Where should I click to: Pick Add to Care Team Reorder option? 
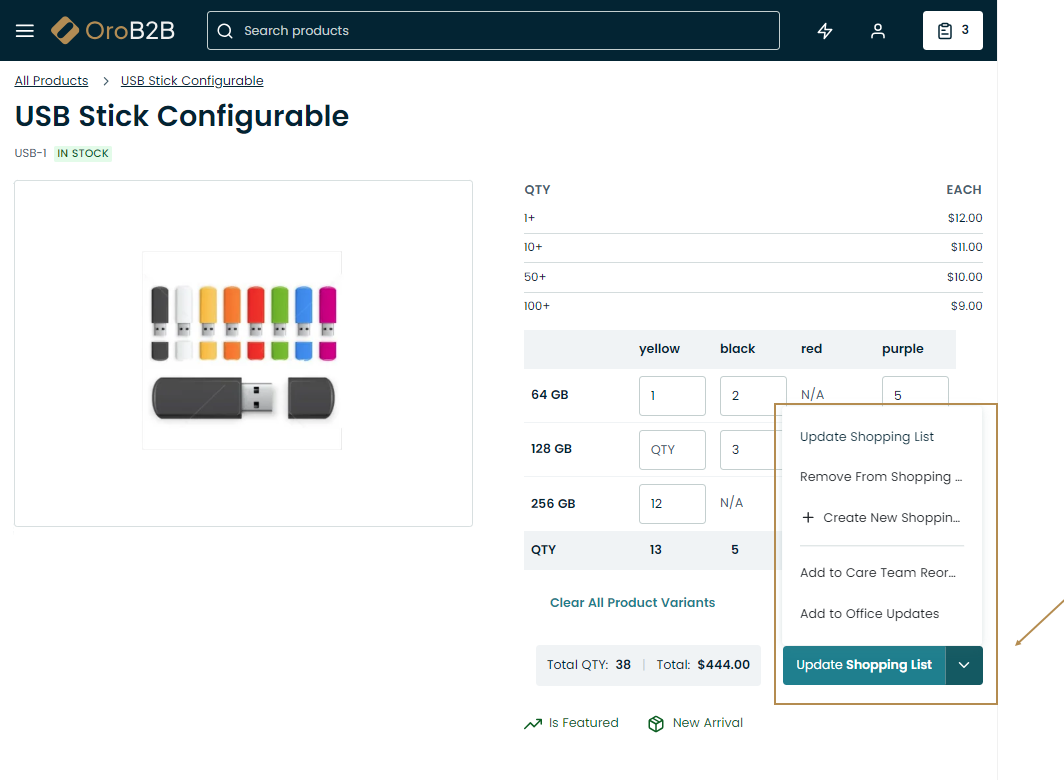coord(878,573)
